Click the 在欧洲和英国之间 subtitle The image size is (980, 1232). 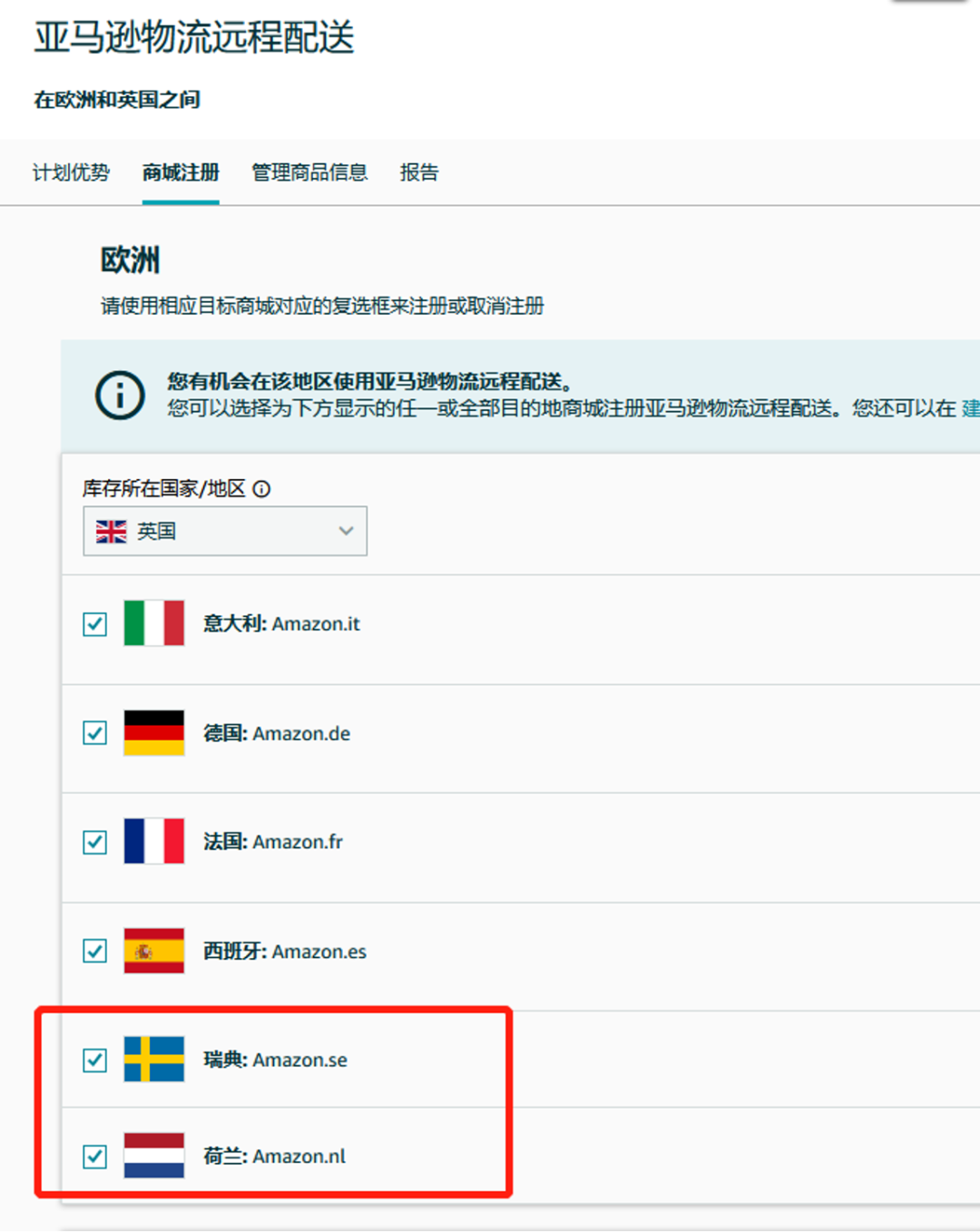(x=117, y=100)
